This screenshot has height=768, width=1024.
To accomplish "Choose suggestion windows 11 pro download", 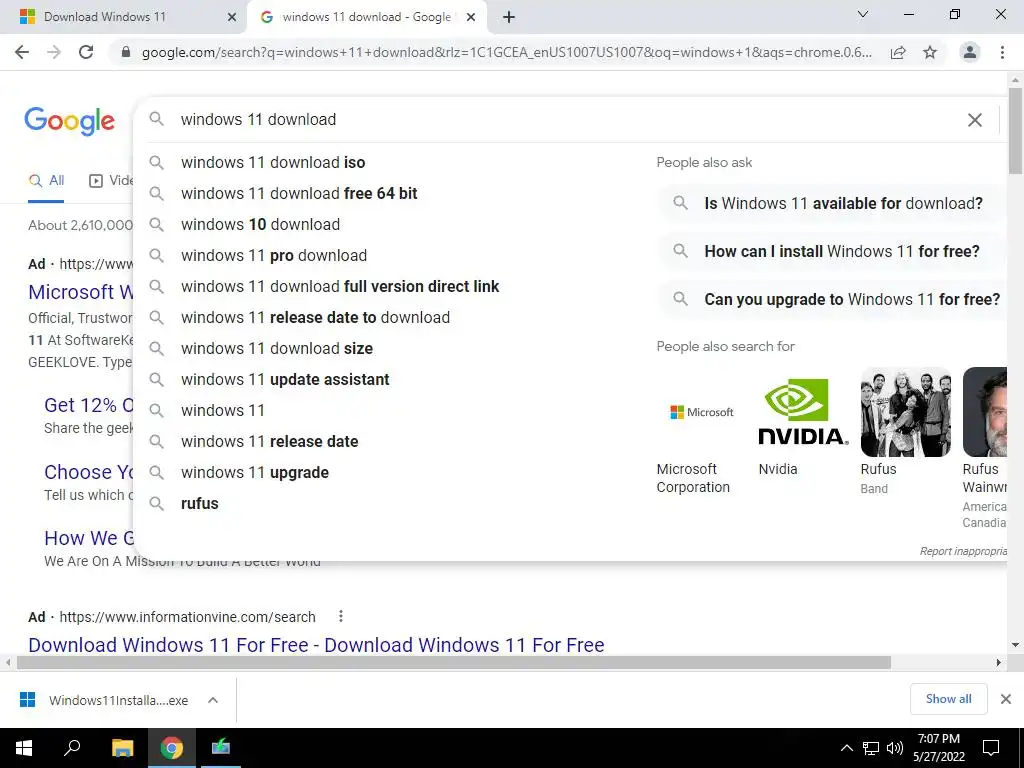I will tap(274, 255).
